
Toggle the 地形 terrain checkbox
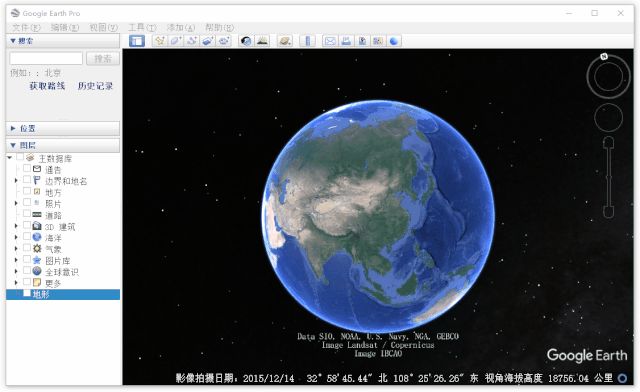(27, 293)
